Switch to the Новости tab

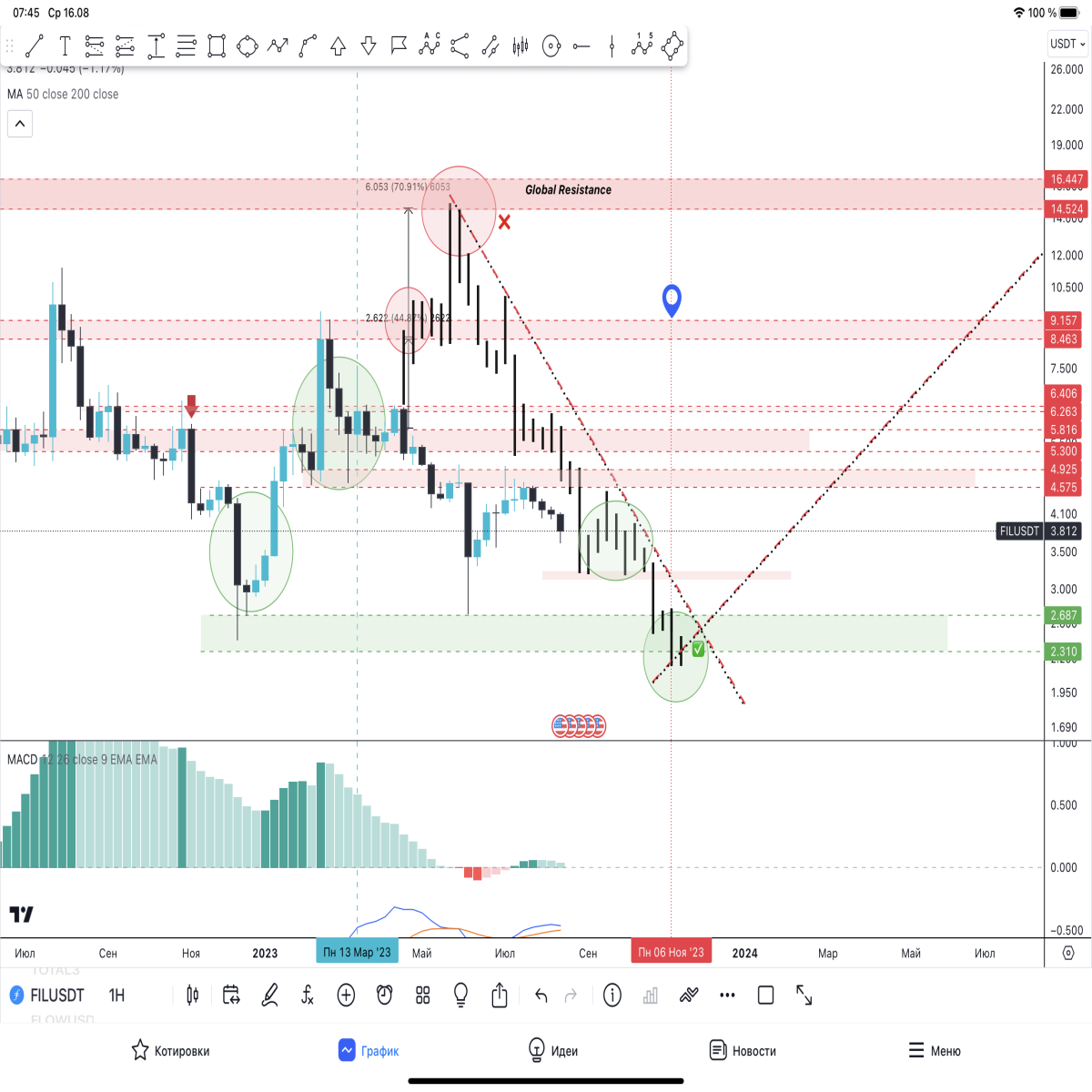pyautogui.click(x=743, y=1050)
